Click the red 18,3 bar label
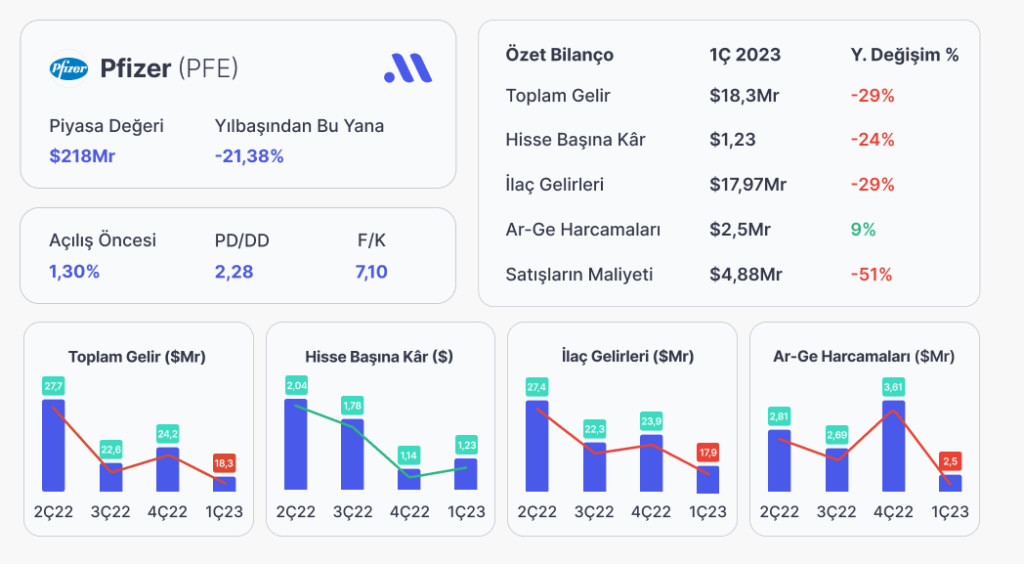 pos(224,463)
